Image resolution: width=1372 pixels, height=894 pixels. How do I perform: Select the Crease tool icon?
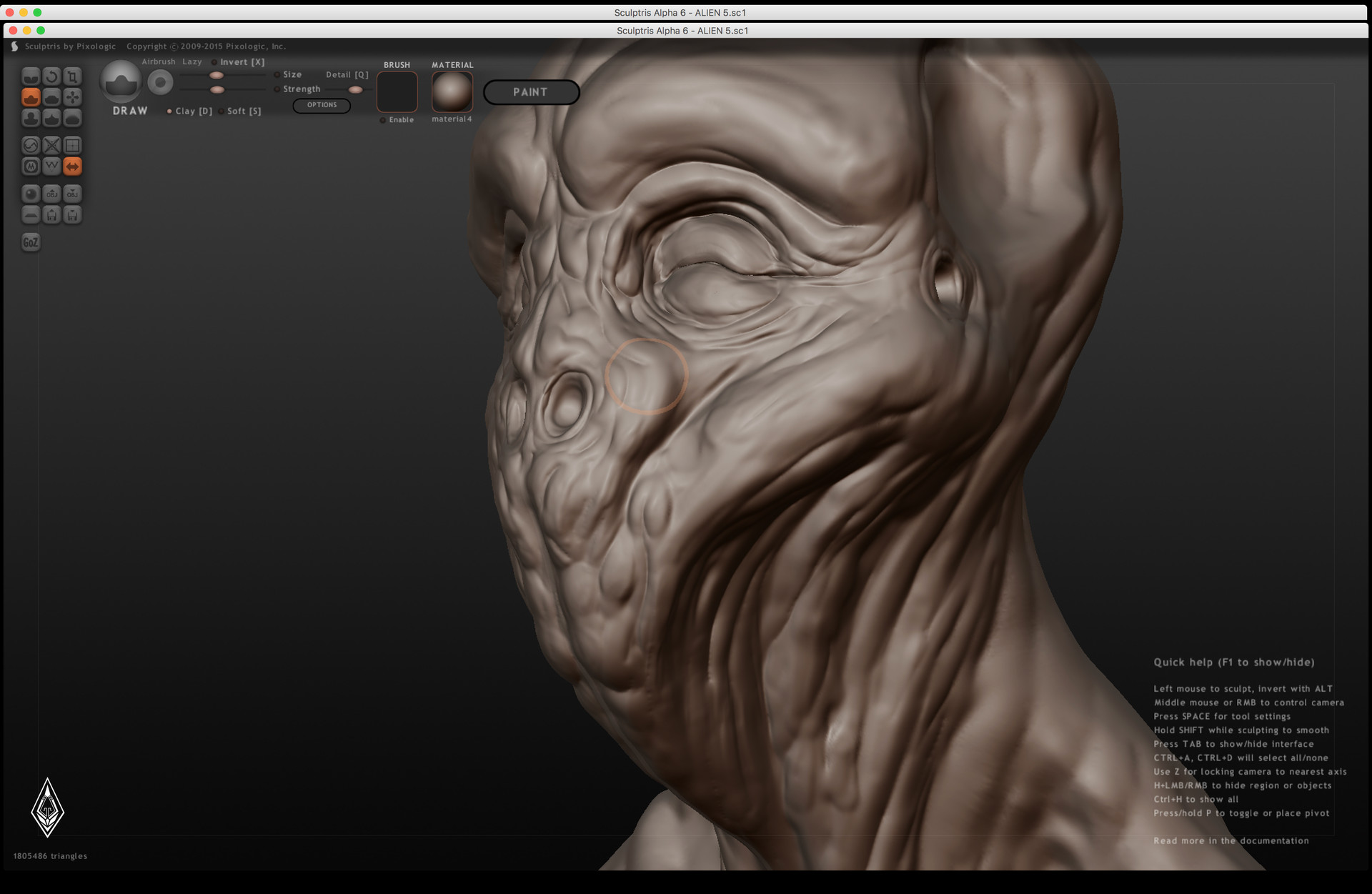[x=31, y=76]
